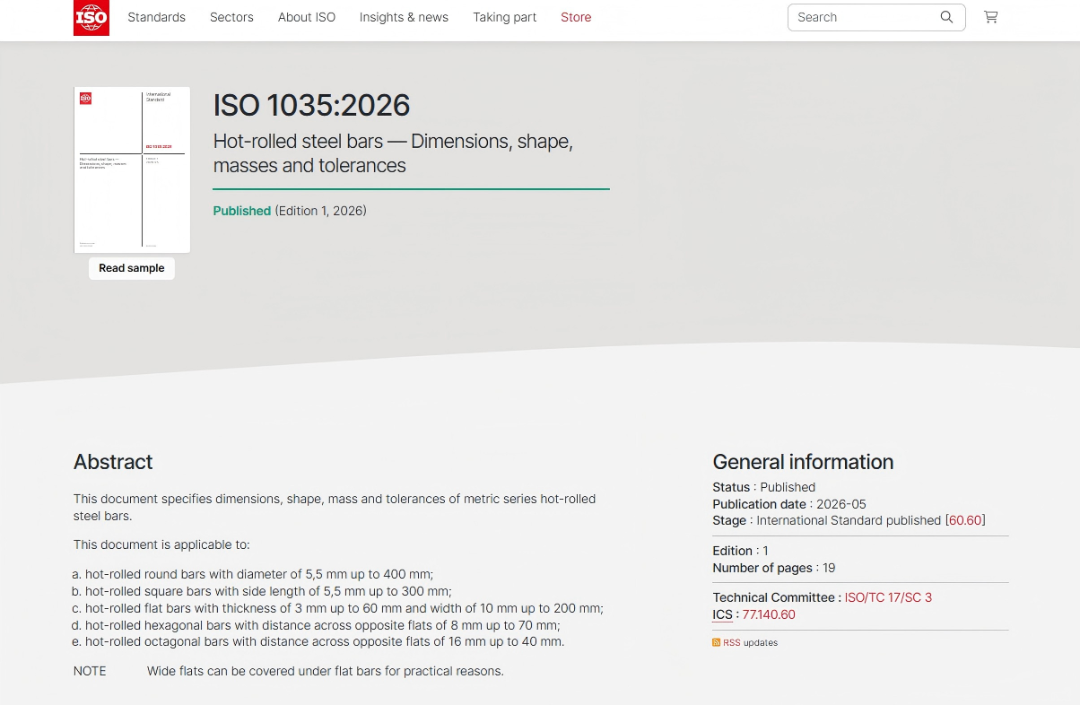Go to the Store link

tap(576, 17)
